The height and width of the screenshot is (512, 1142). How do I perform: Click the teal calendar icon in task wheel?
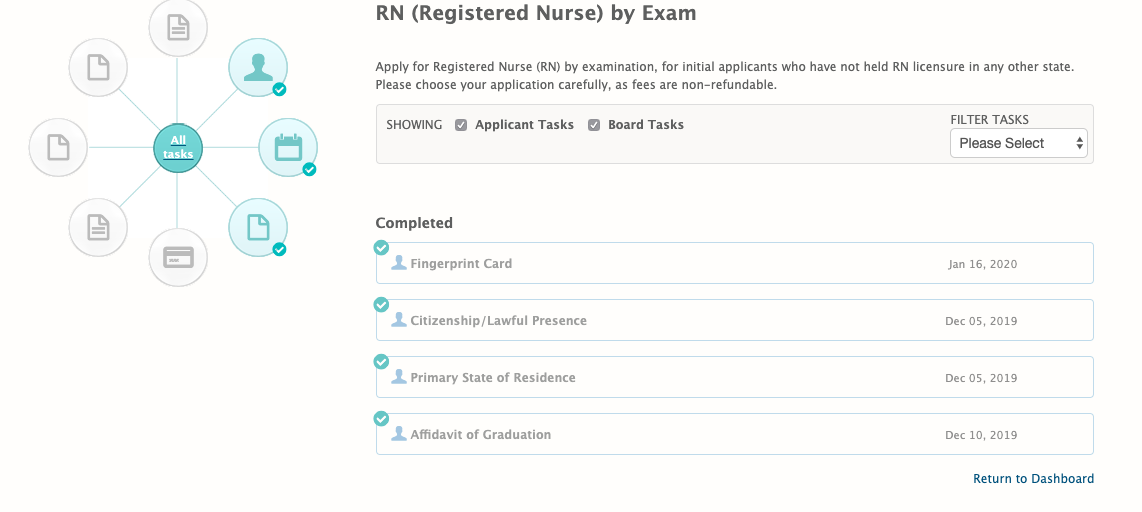click(x=288, y=148)
